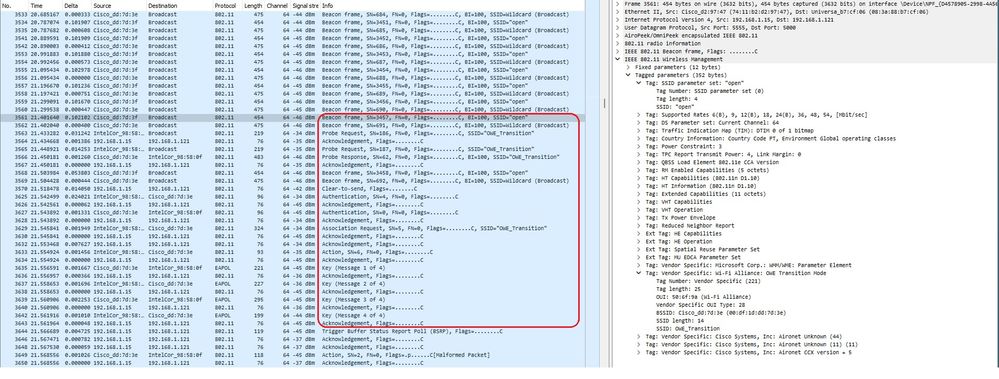Expand HT Capabilities (802.11n D1.10) tag
The image size is (999, 379).
click(x=639, y=178)
